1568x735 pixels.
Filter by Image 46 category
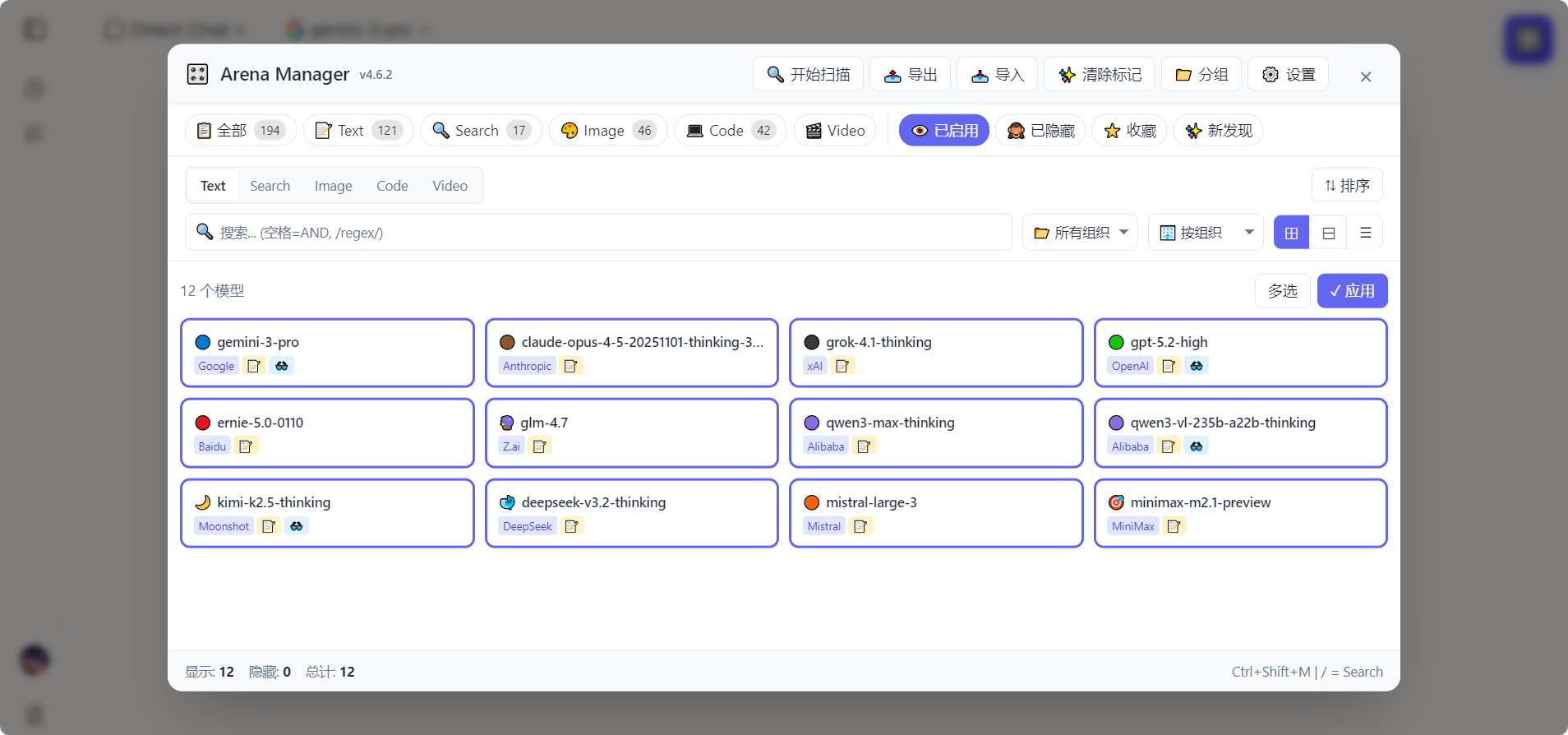(608, 130)
